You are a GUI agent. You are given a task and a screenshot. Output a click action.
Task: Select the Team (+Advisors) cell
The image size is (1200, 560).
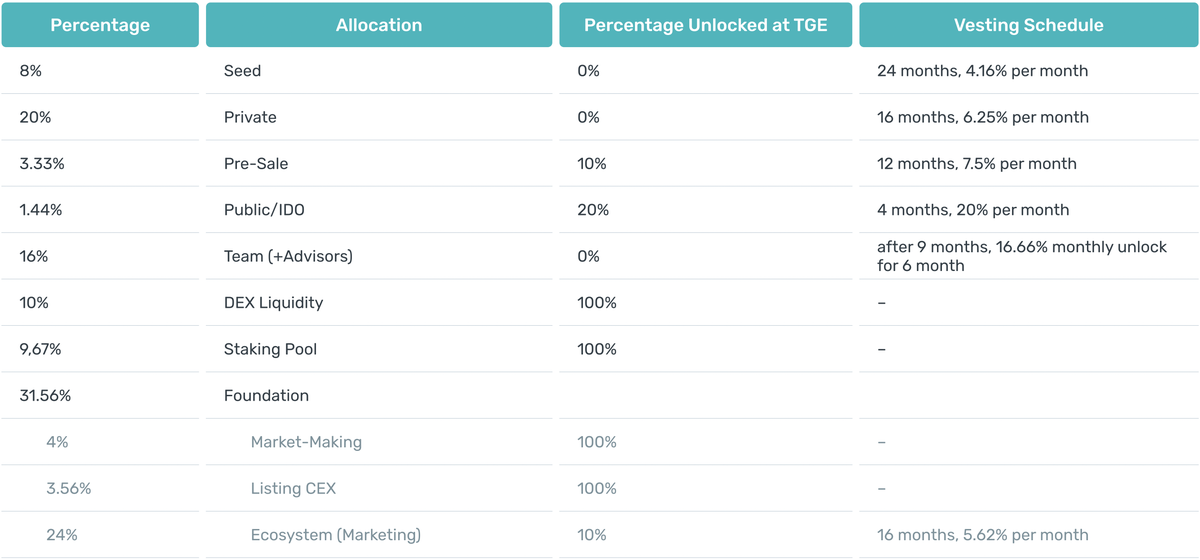(288, 256)
